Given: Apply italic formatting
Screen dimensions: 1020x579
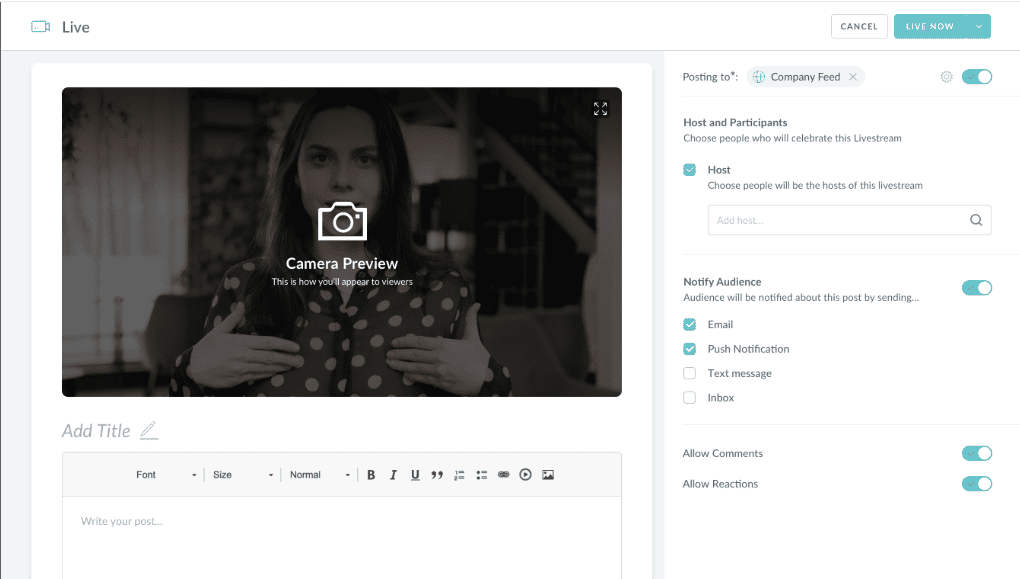Looking at the screenshot, I should (393, 475).
